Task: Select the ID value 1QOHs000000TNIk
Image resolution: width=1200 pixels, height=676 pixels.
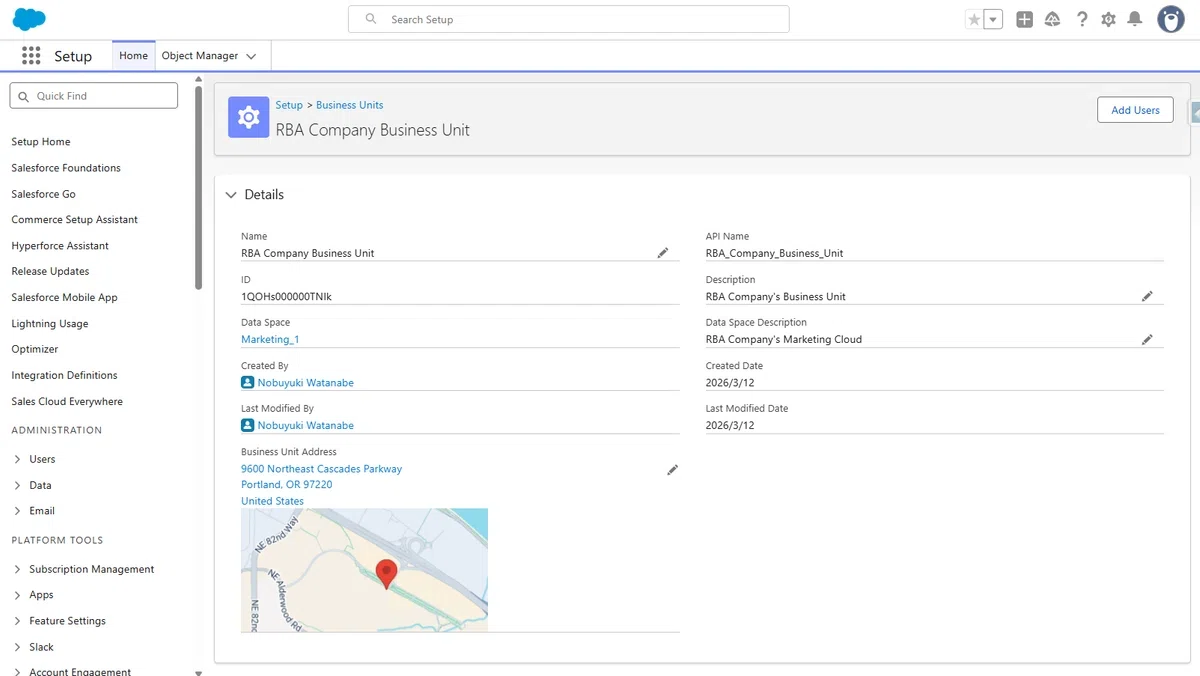Action: [x=287, y=297]
